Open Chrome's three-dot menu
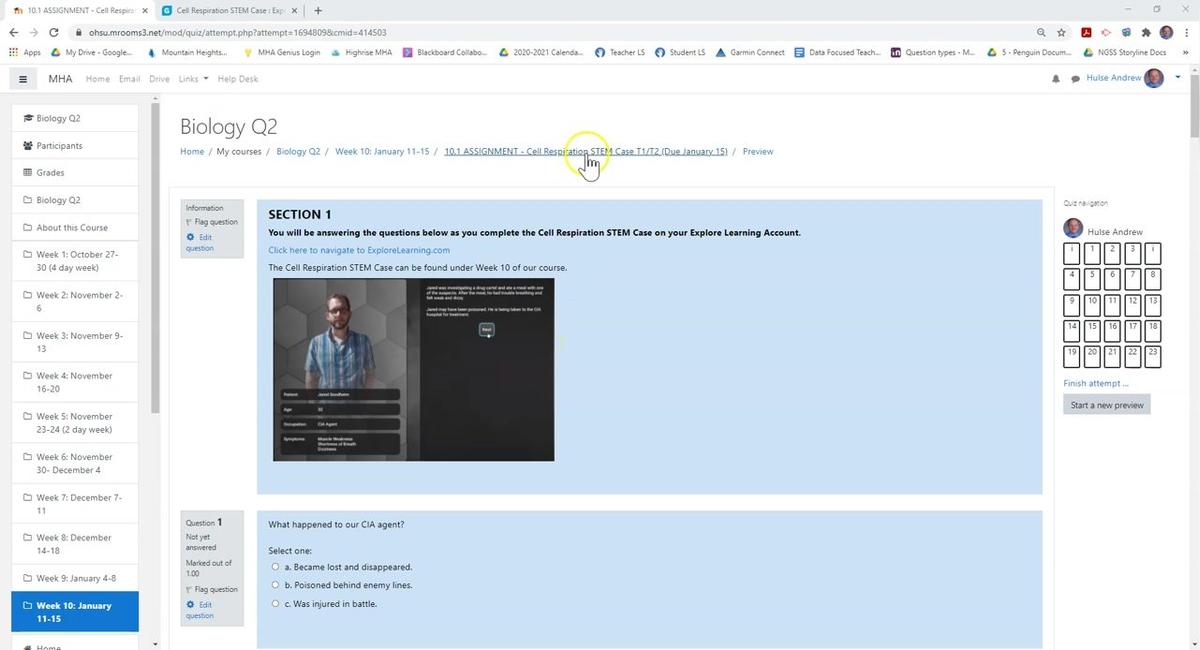This screenshot has width=1200, height=650. click(x=1186, y=32)
